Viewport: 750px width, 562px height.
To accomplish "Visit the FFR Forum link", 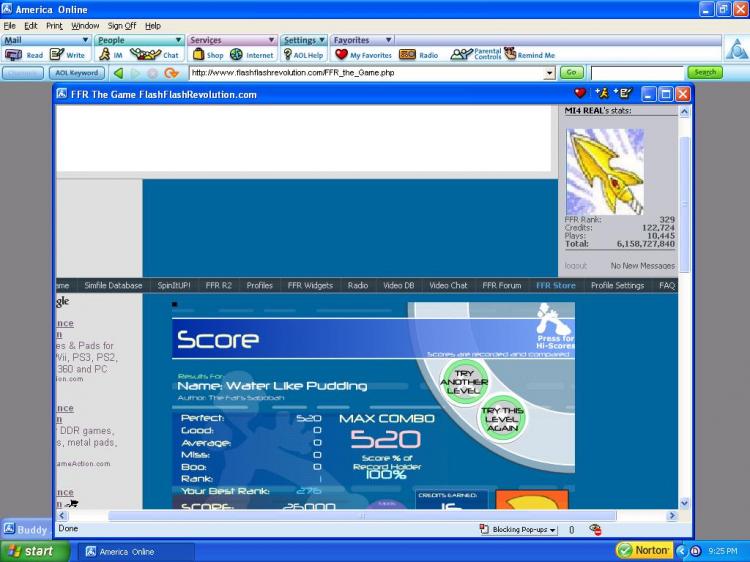I will (x=502, y=286).
